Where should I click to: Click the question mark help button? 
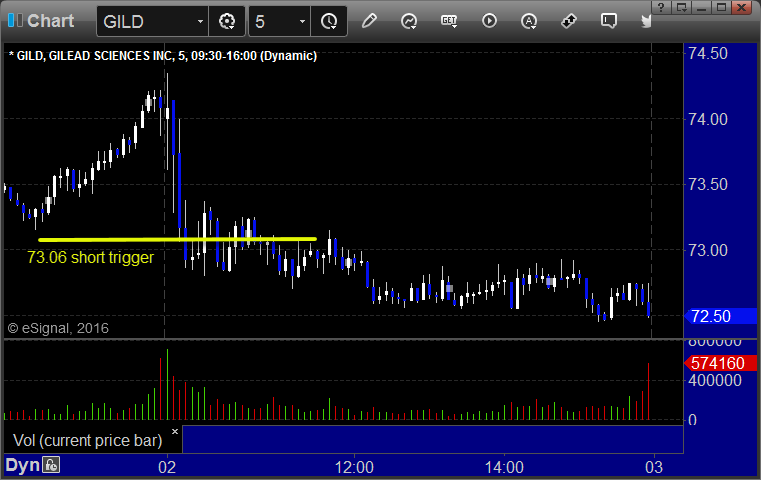661,7
